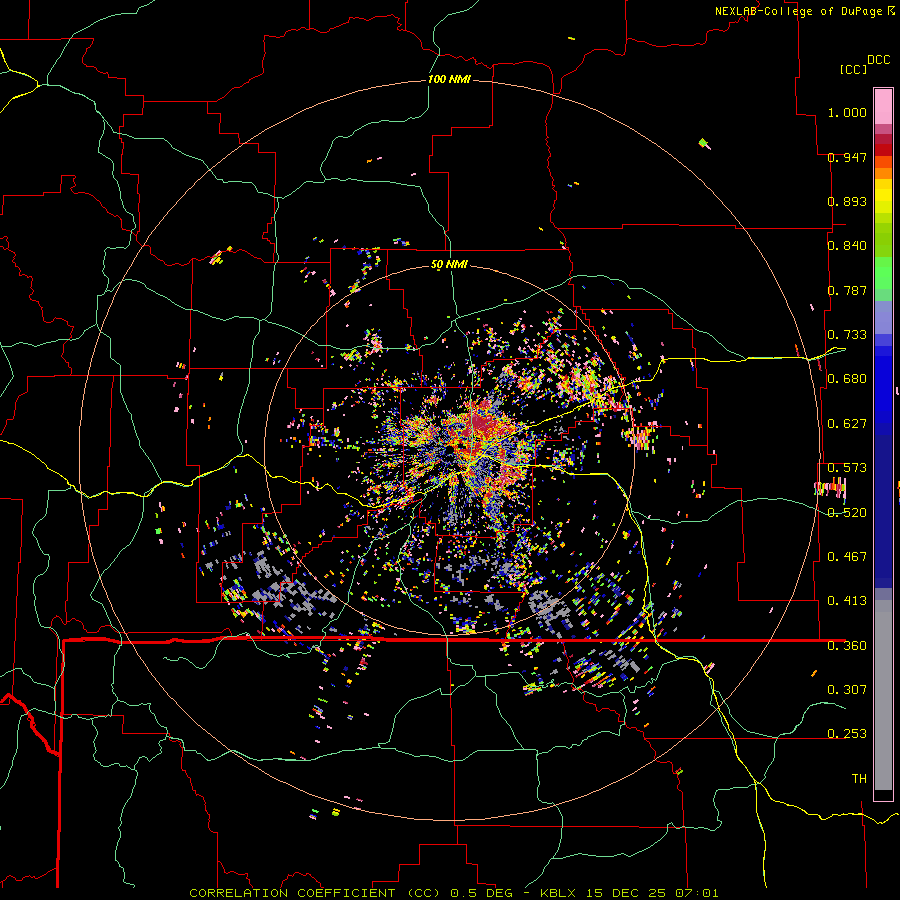Click the bright green segment of the colorbar

click(883, 273)
